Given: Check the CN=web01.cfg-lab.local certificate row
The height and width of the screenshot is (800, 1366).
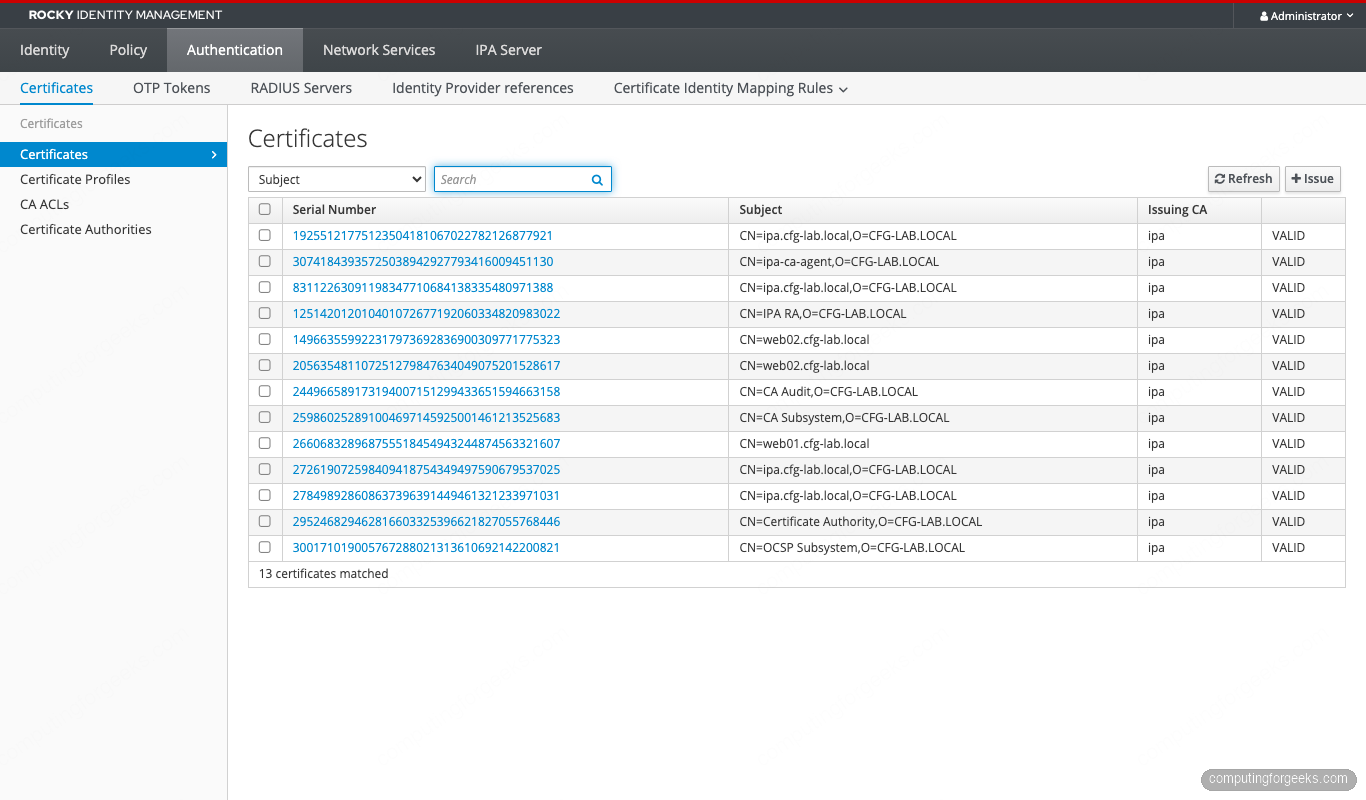Looking at the screenshot, I should click(x=265, y=443).
